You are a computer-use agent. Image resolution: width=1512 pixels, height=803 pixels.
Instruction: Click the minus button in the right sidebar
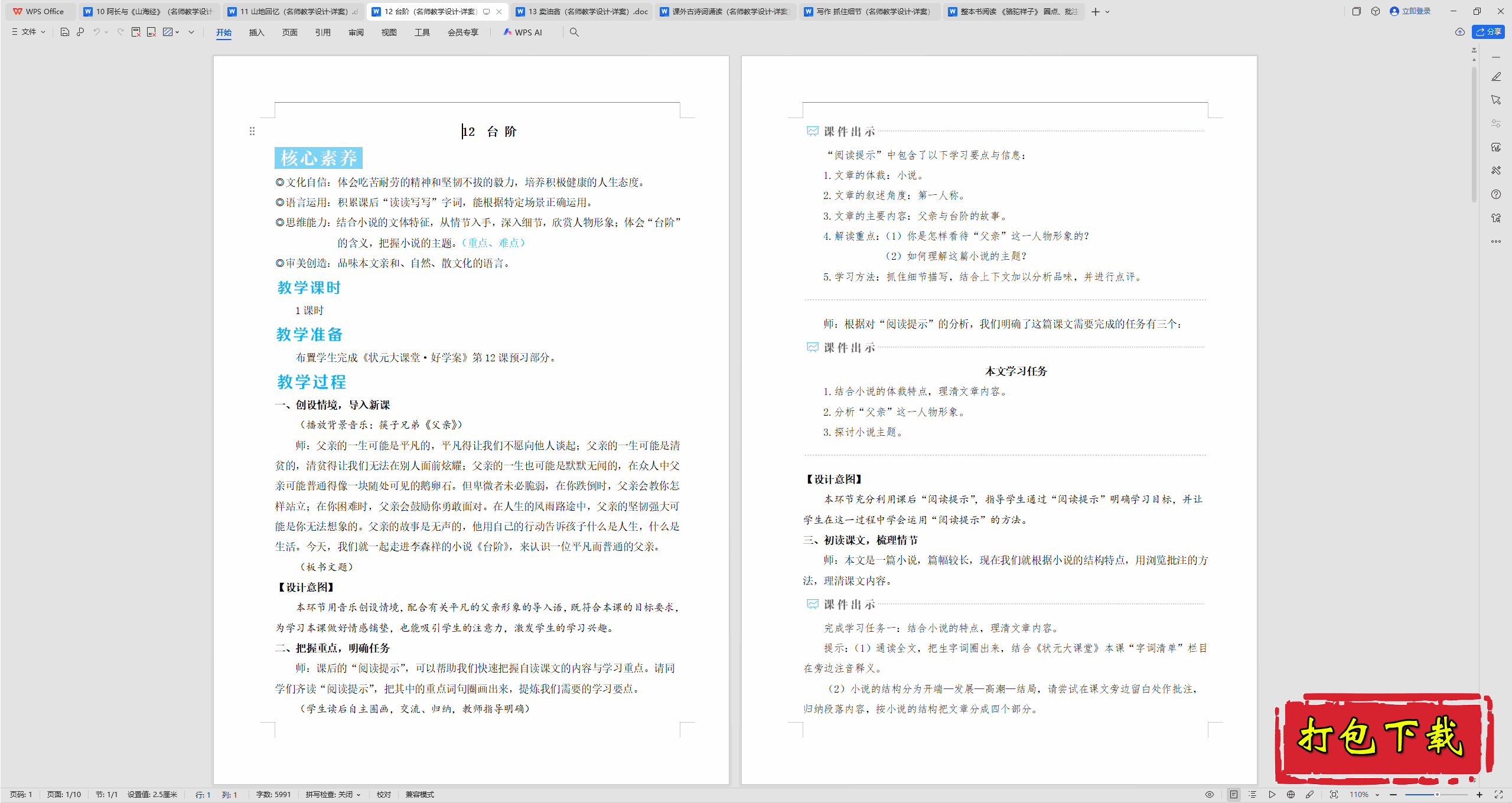(x=1496, y=57)
